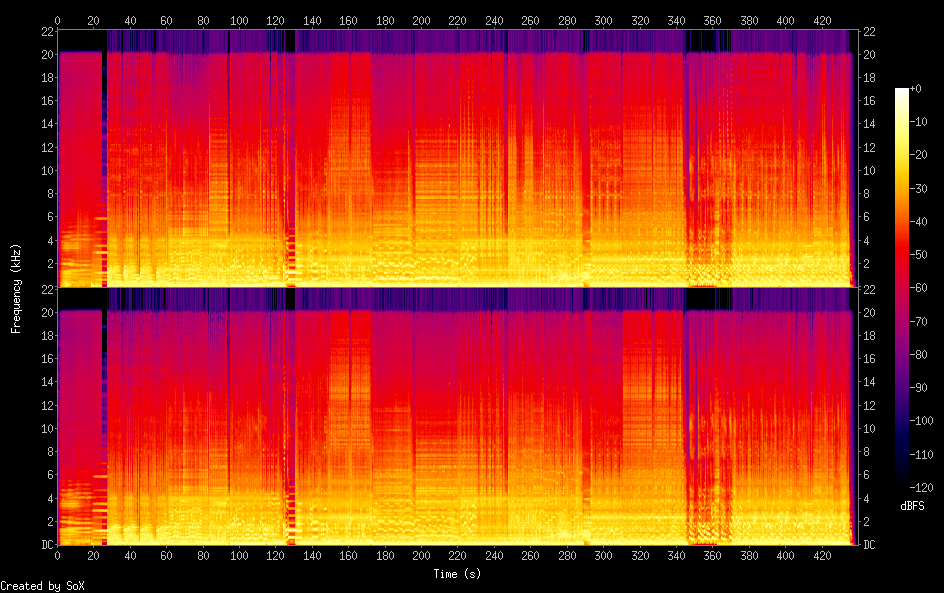Click the "Frequency (kHz)" vertical axis label
Screen dimensions: 944x593
pyautogui.click(x=17, y=288)
